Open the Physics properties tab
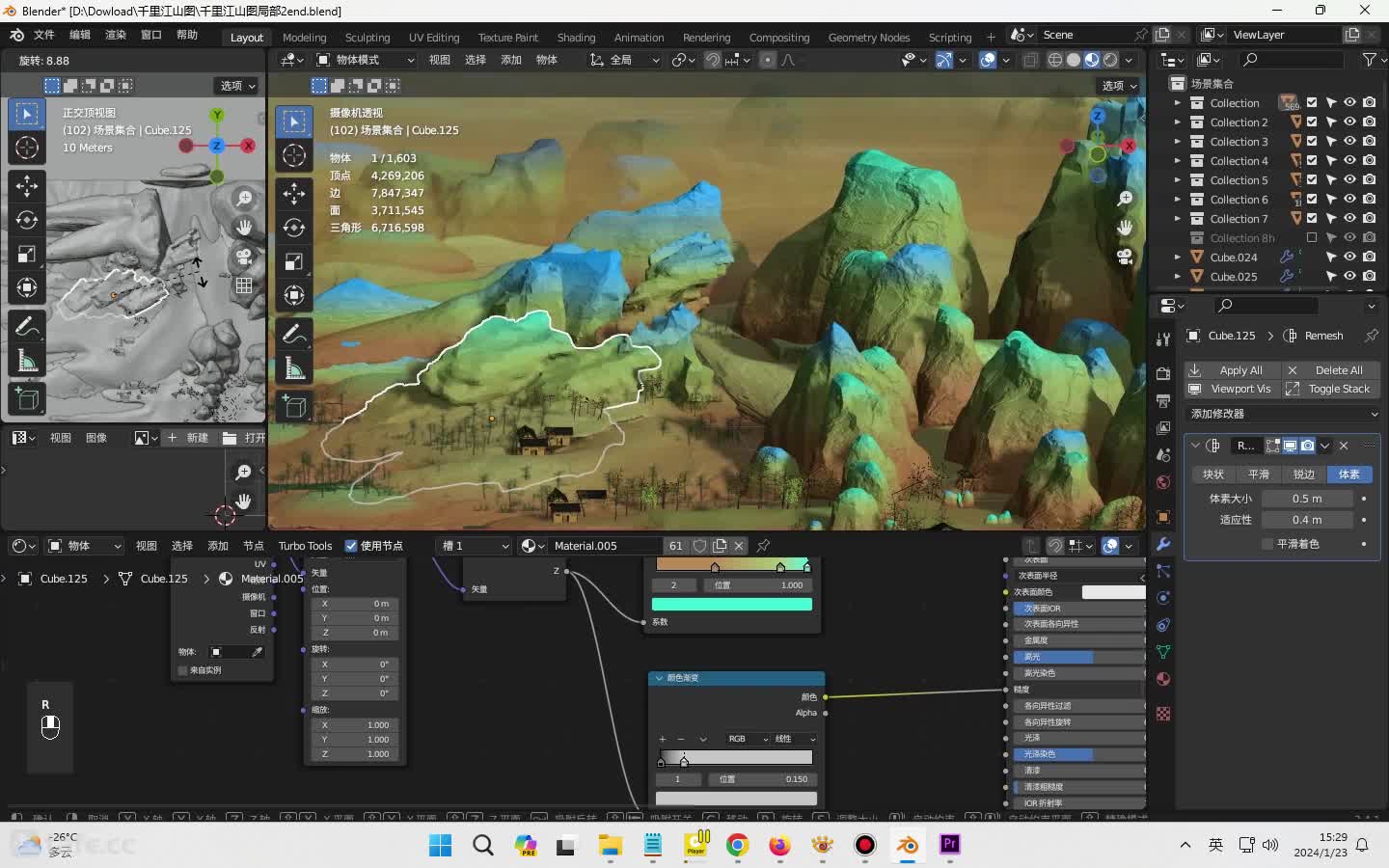 coord(1163,598)
